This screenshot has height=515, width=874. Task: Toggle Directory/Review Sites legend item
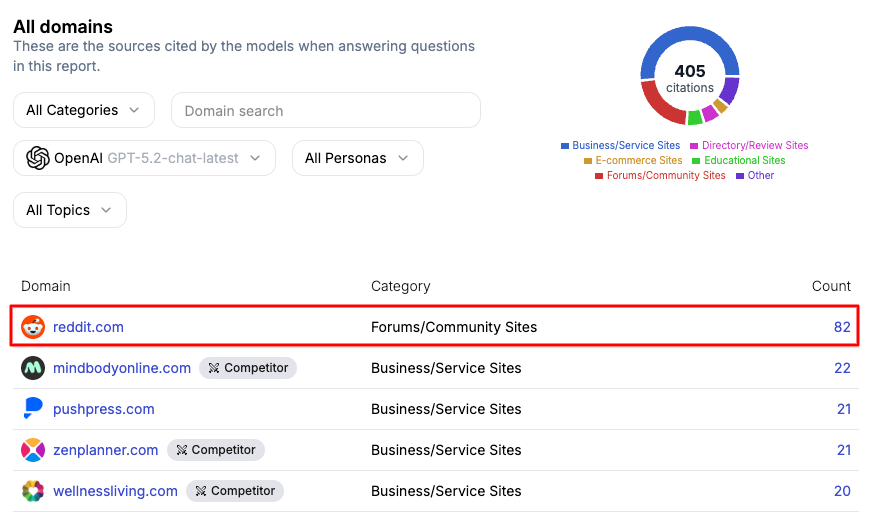[x=749, y=145]
